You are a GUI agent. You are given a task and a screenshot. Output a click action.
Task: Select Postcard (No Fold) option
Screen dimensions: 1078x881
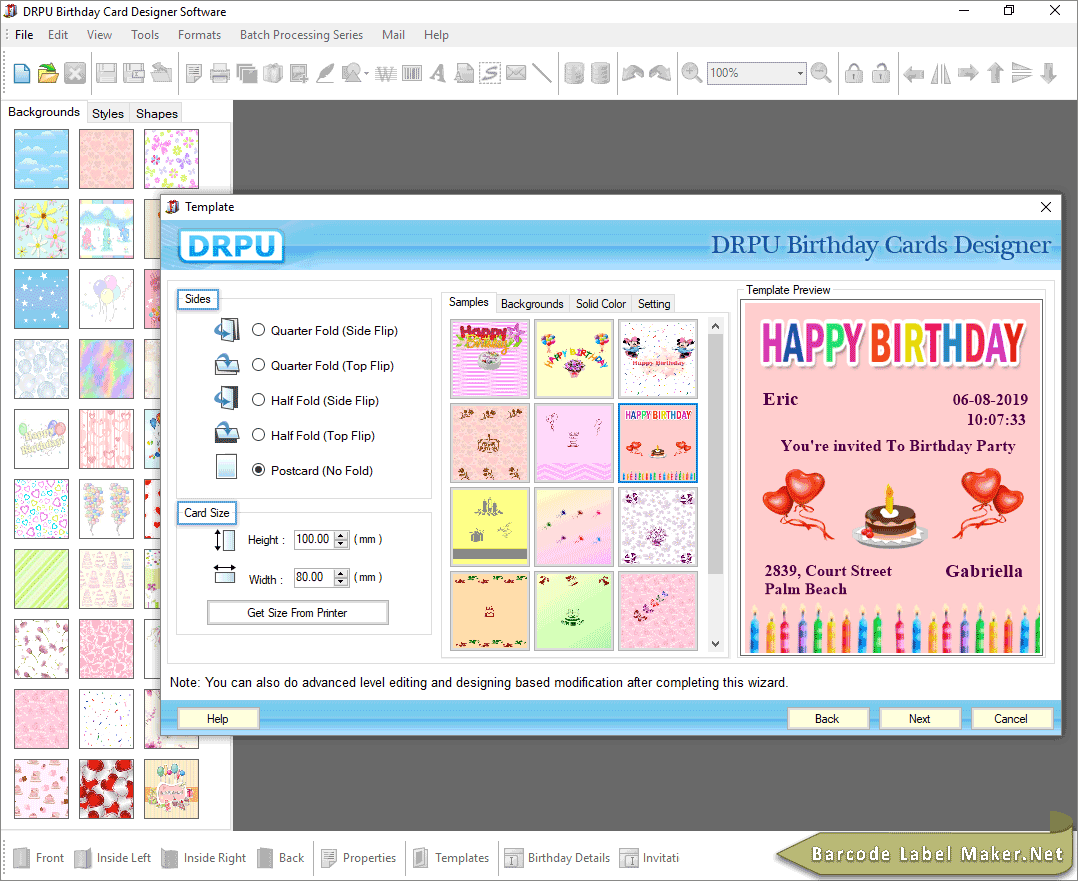[x=258, y=470]
